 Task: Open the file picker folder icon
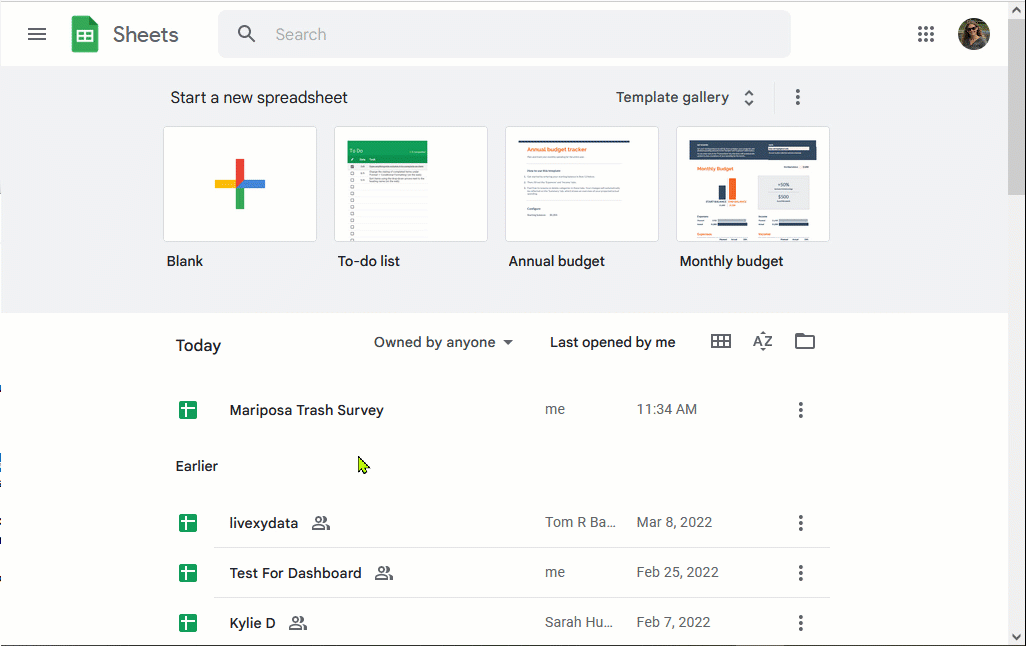[x=804, y=341]
